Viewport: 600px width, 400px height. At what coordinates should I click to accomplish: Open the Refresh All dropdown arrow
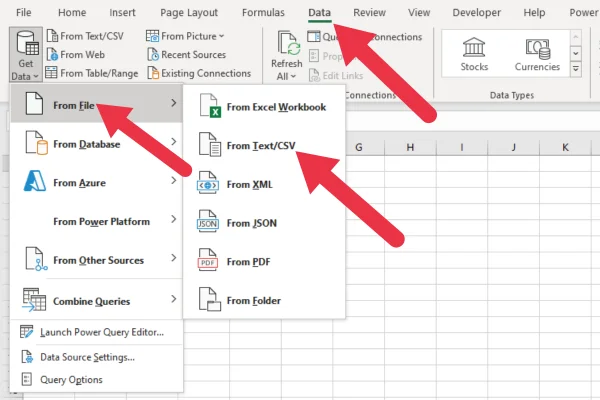point(293,76)
